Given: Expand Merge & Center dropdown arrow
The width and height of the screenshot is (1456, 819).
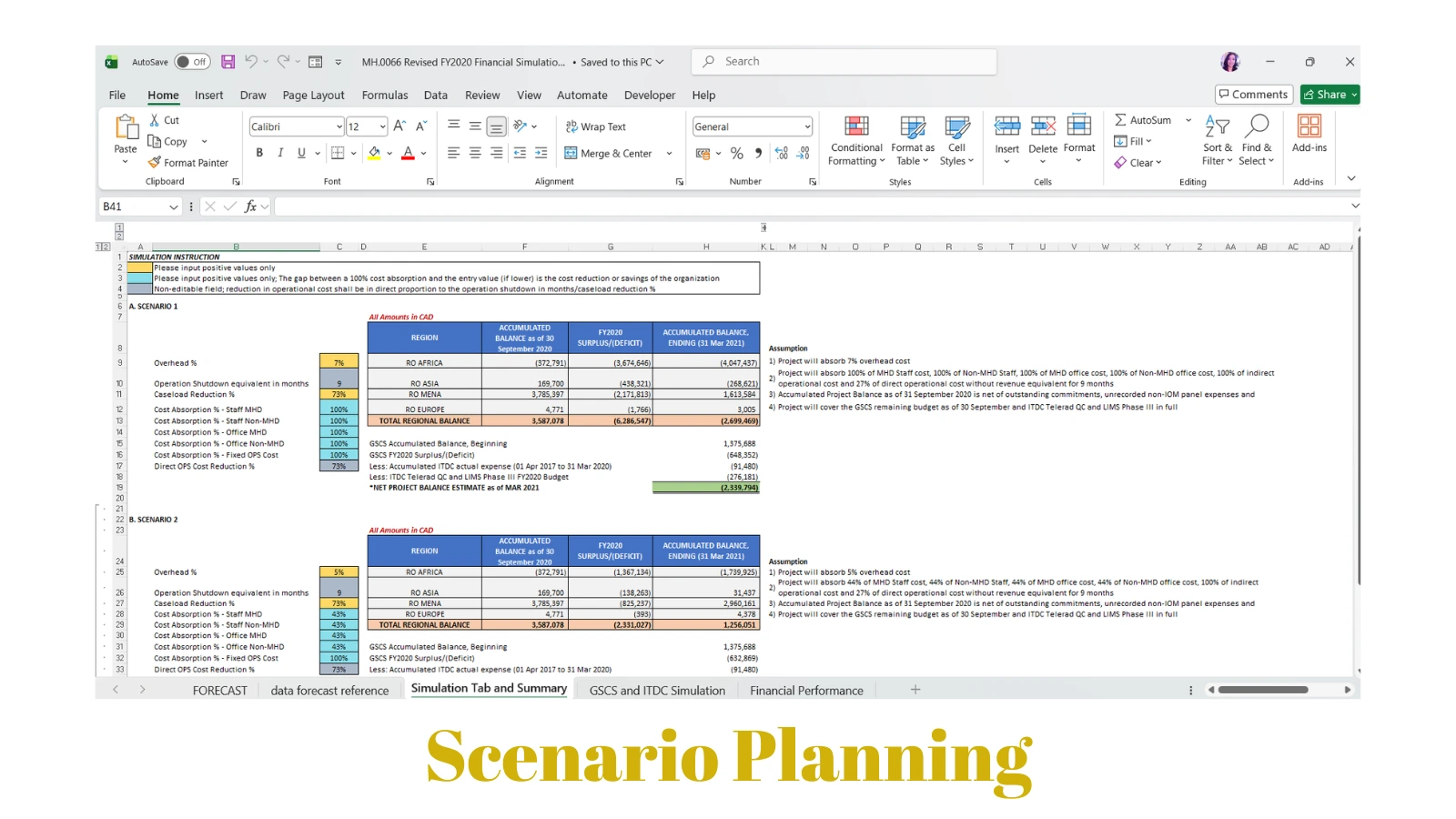Looking at the screenshot, I should point(669,154).
